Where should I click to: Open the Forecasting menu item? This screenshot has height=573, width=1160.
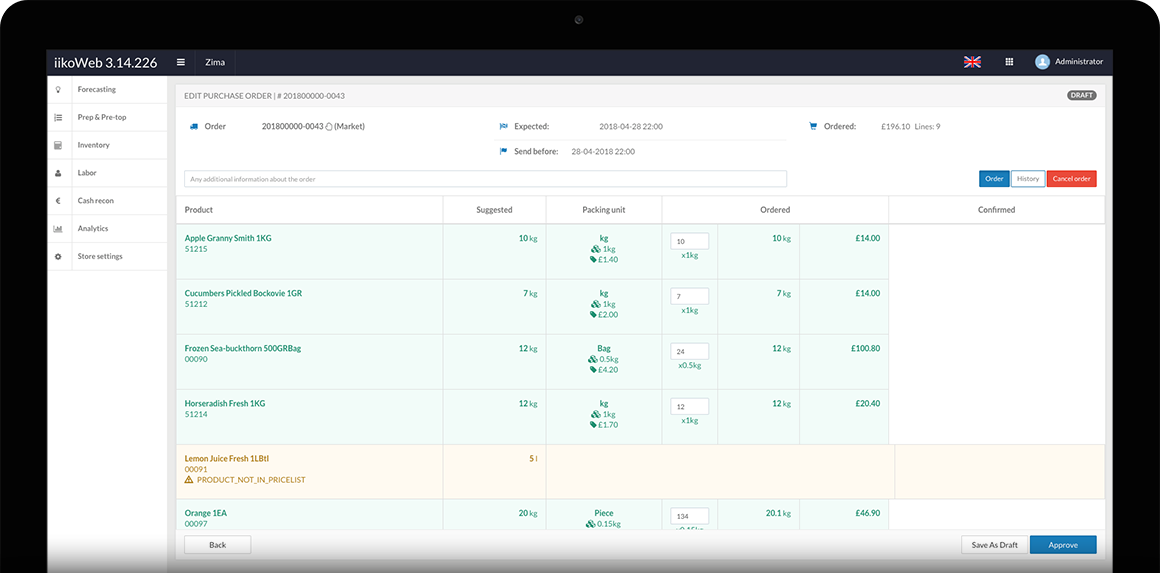coord(96,89)
